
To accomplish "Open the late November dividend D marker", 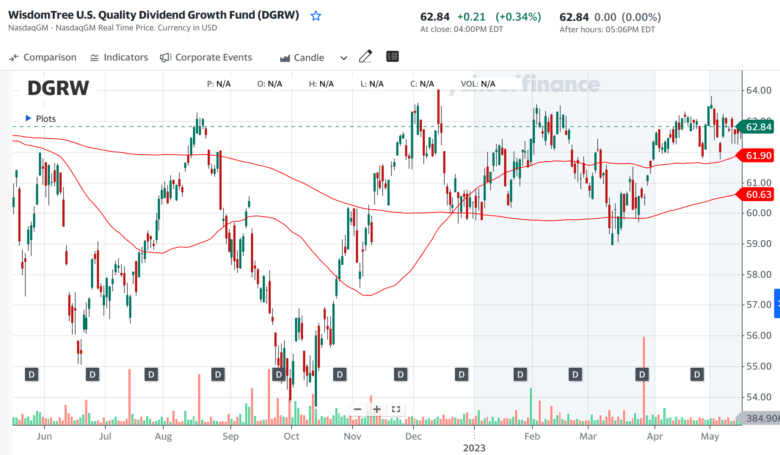I will (x=401, y=374).
